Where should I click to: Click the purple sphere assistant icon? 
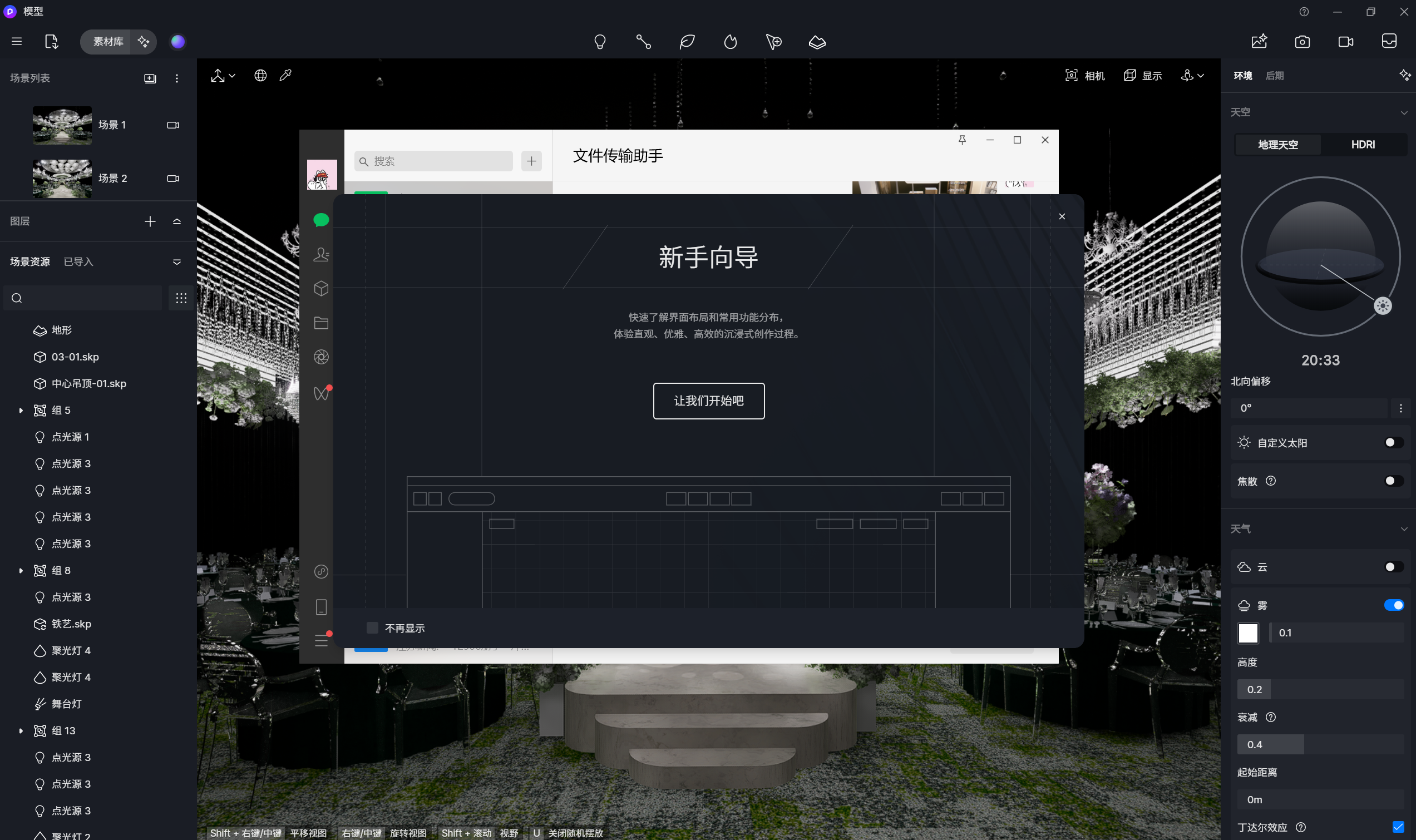(x=177, y=41)
